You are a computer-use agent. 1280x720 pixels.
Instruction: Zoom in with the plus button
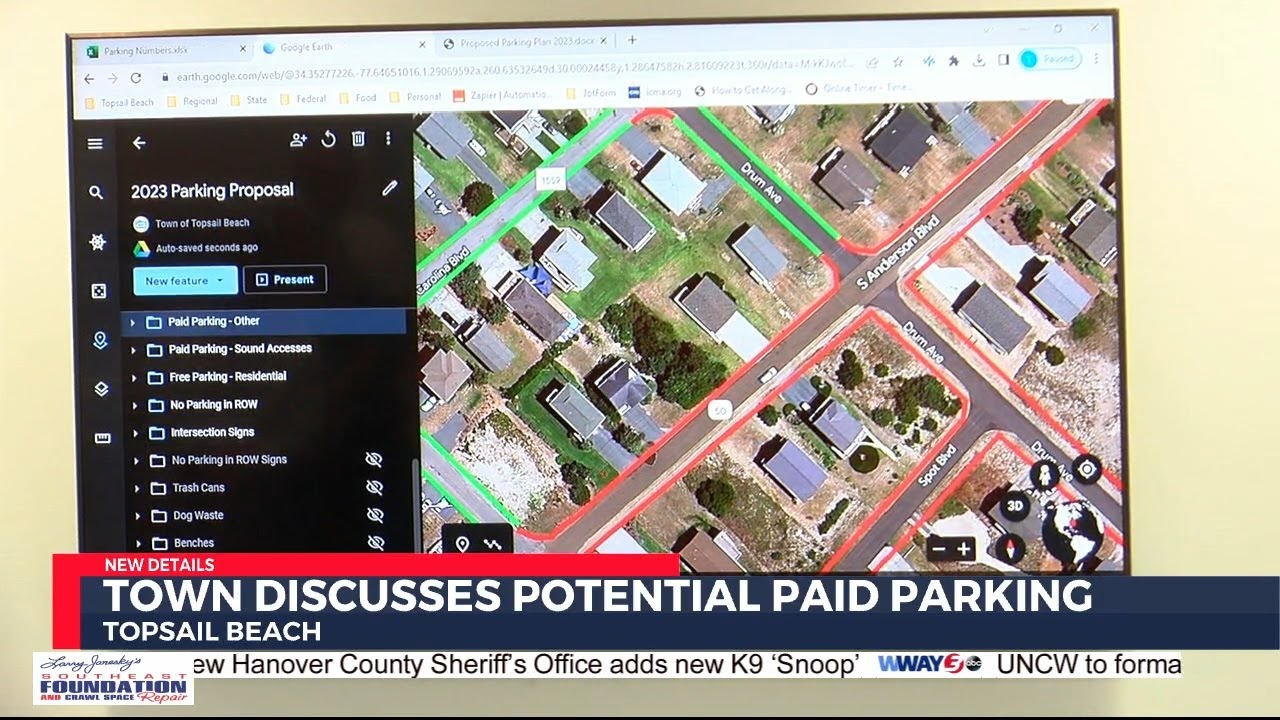click(x=963, y=549)
